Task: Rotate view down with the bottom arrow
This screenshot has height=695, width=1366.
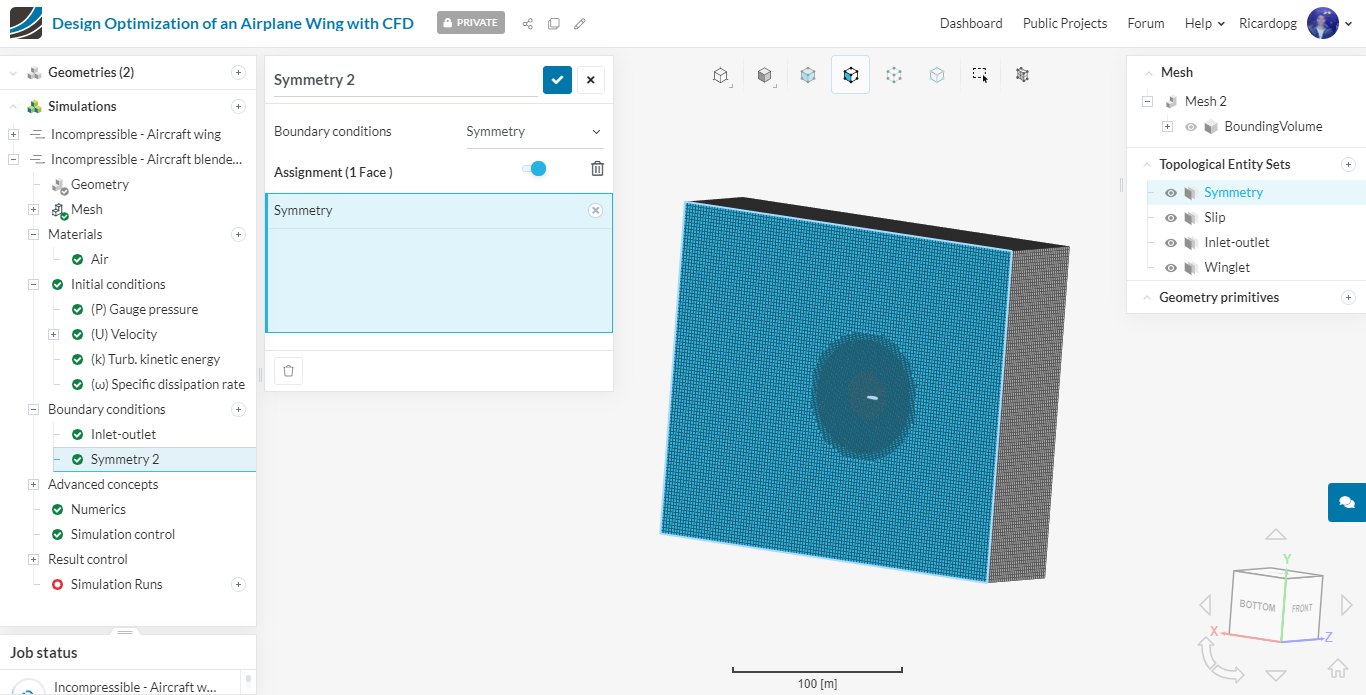Action: 1275,675
